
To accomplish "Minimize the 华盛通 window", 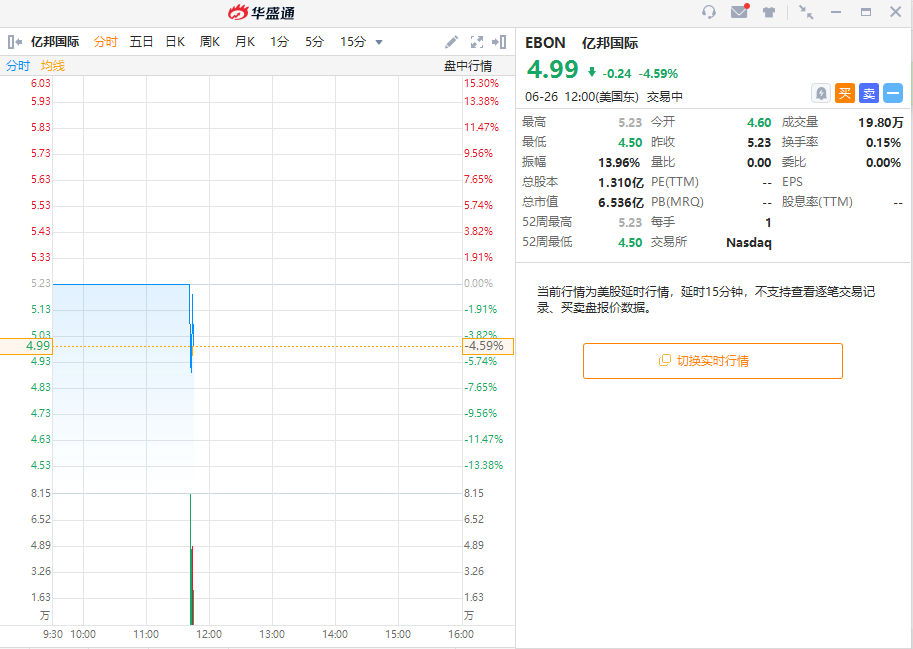I will click(836, 12).
